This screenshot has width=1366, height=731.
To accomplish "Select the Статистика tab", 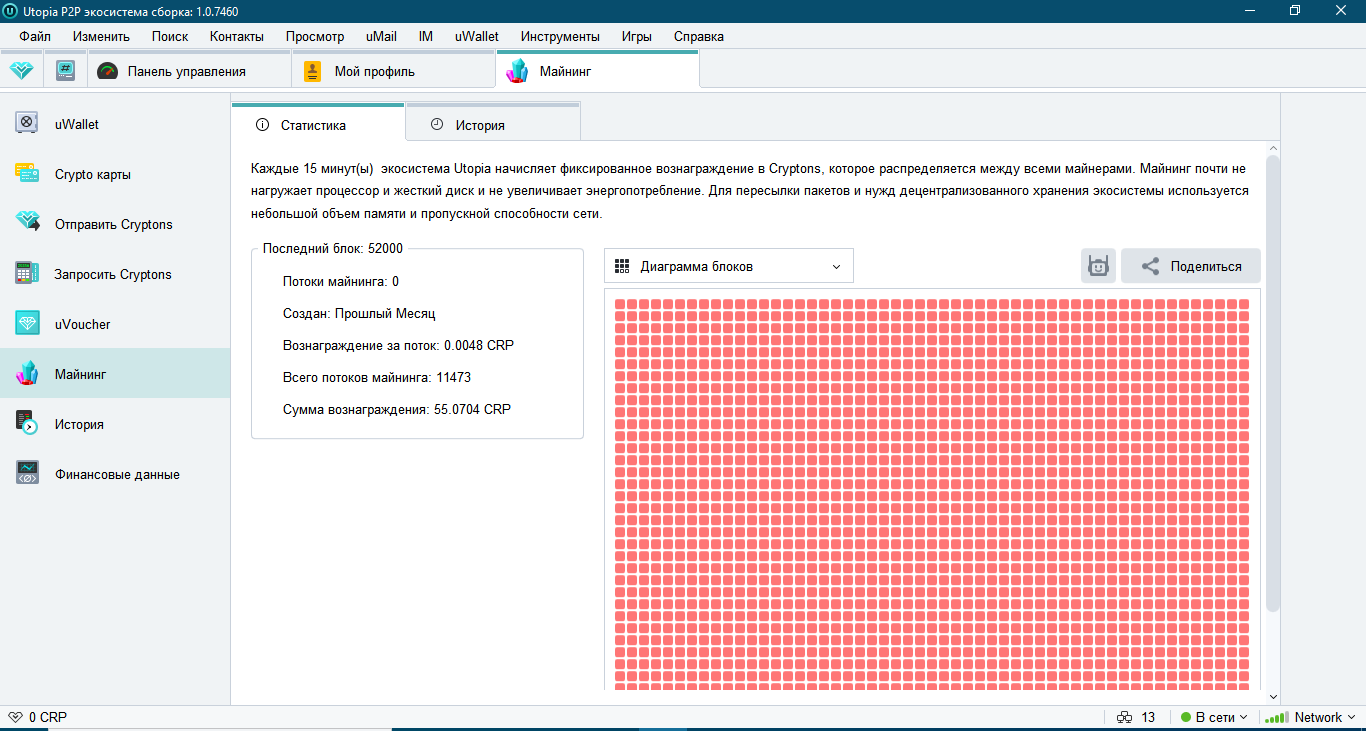I will click(318, 123).
